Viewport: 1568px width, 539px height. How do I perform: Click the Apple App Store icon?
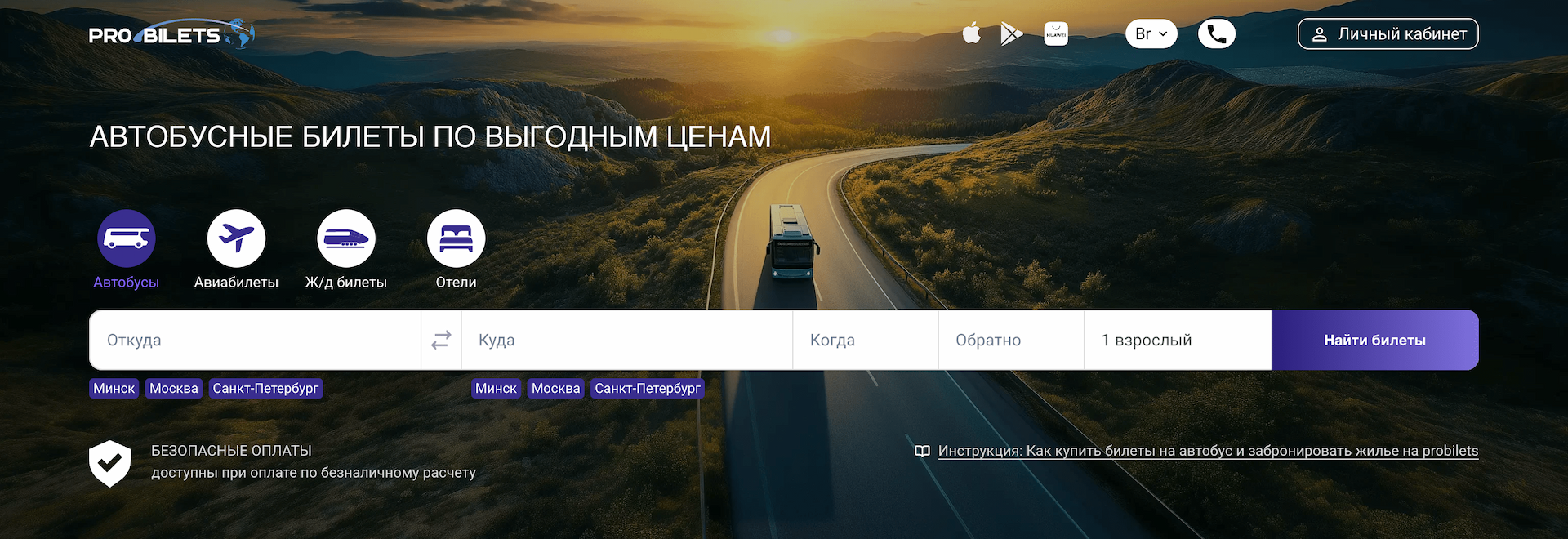tap(971, 33)
